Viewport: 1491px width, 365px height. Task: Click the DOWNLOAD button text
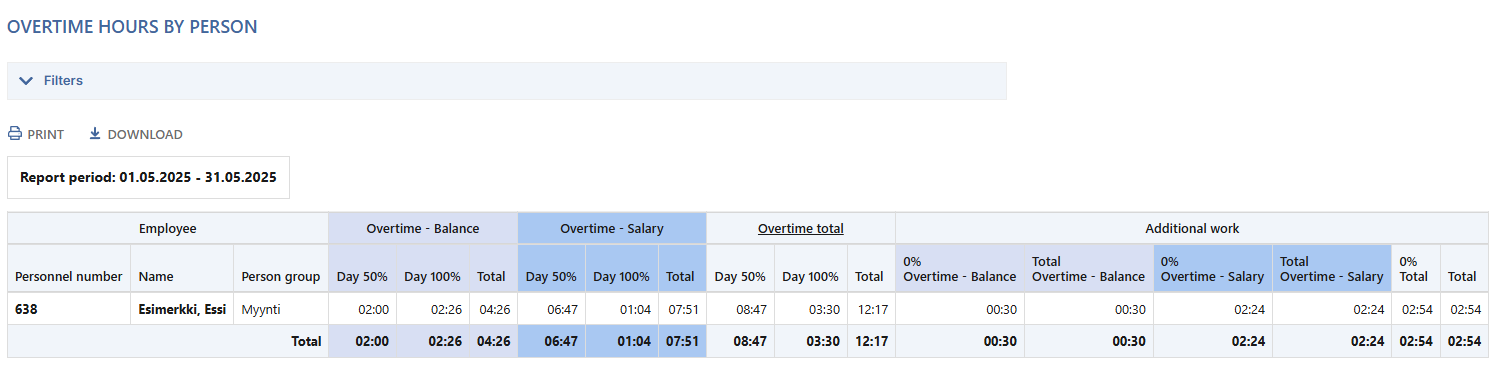click(x=145, y=134)
